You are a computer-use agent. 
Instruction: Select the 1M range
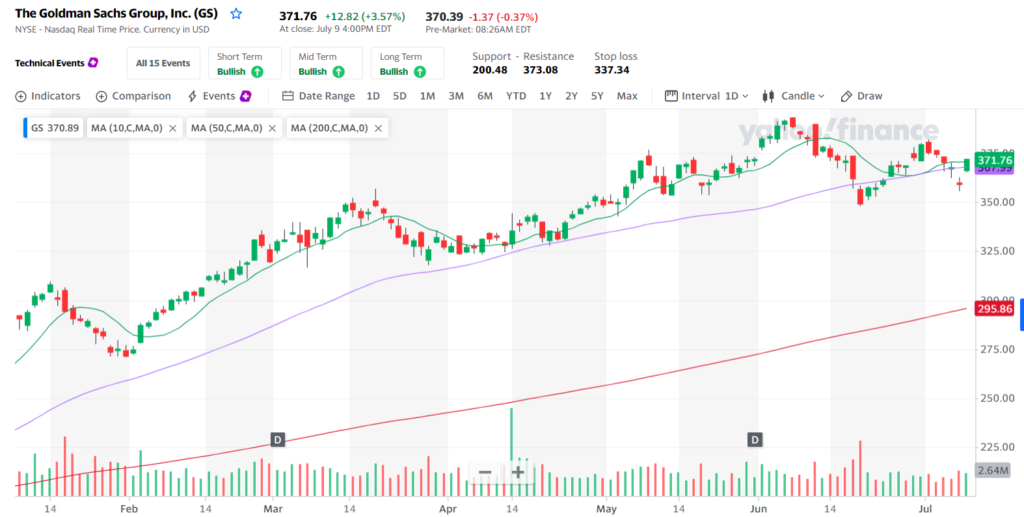[x=427, y=96]
